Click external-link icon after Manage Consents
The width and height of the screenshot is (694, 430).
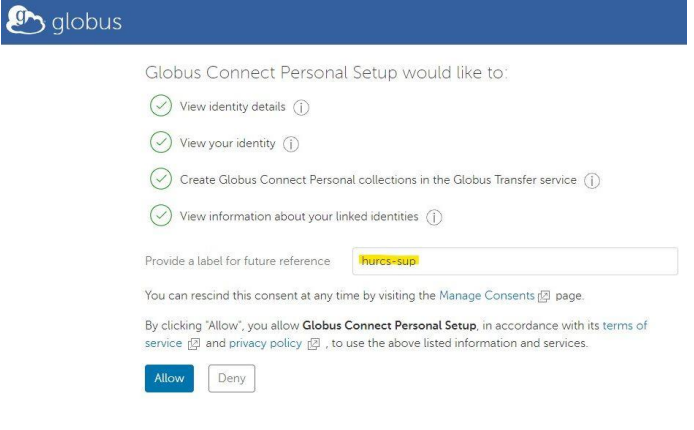544,296
